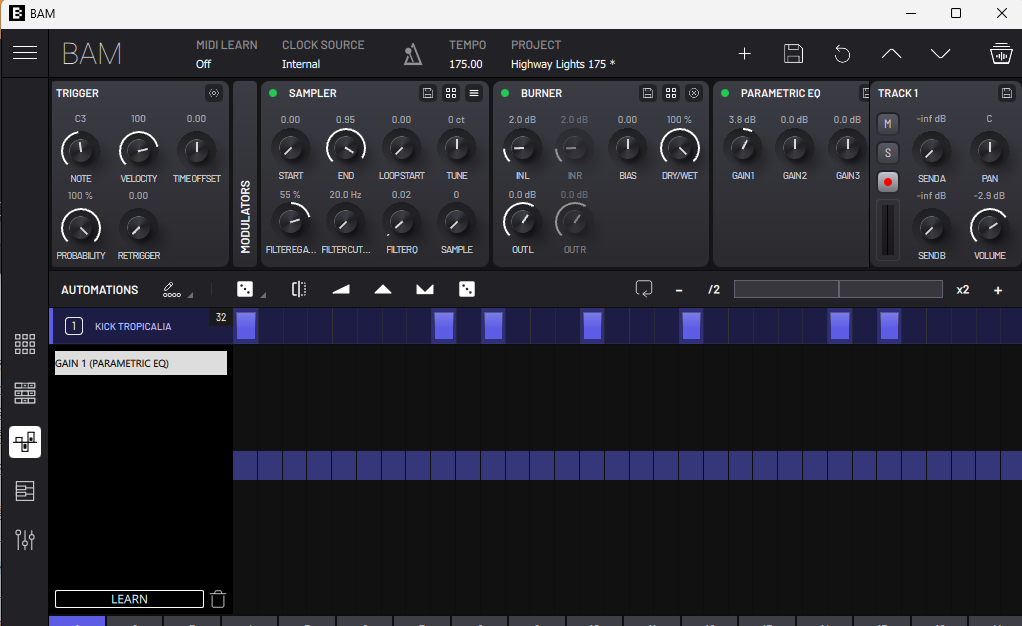Open the pad grid view in sidebar
The width and height of the screenshot is (1022, 626).
point(25,344)
